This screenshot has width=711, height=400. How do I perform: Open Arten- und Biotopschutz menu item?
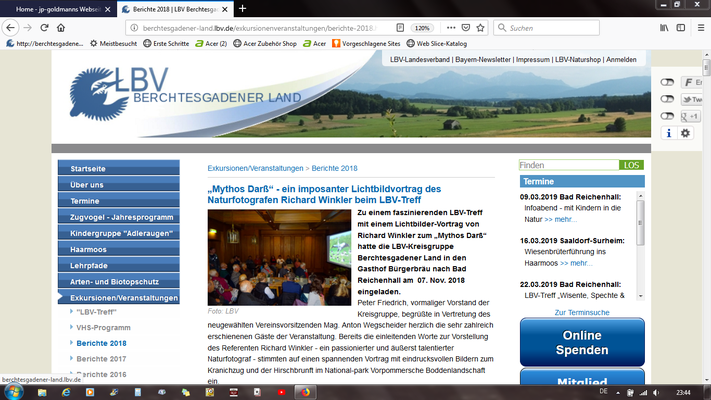coord(119,282)
